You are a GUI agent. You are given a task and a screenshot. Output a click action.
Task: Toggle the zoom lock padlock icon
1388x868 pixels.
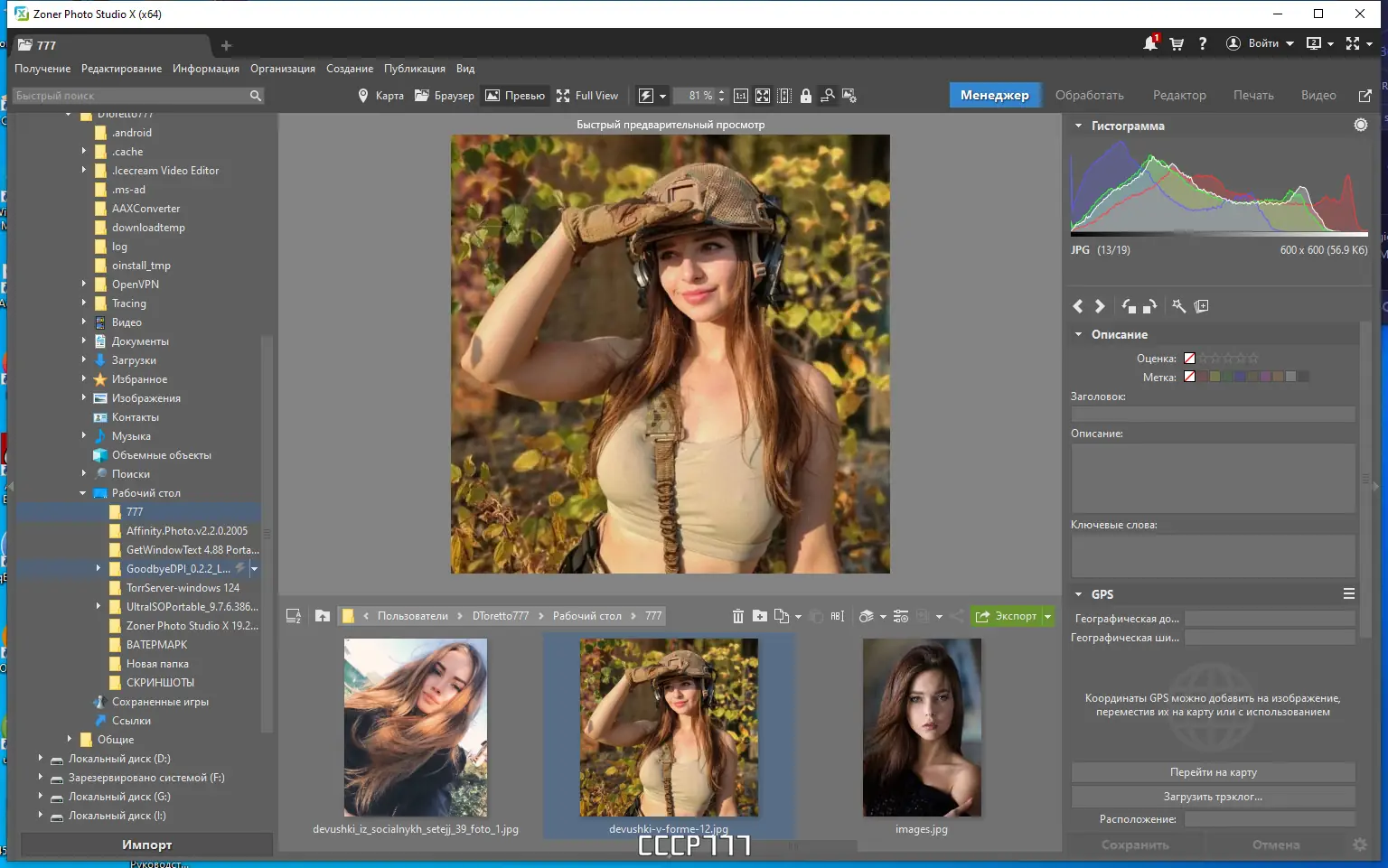point(806,96)
